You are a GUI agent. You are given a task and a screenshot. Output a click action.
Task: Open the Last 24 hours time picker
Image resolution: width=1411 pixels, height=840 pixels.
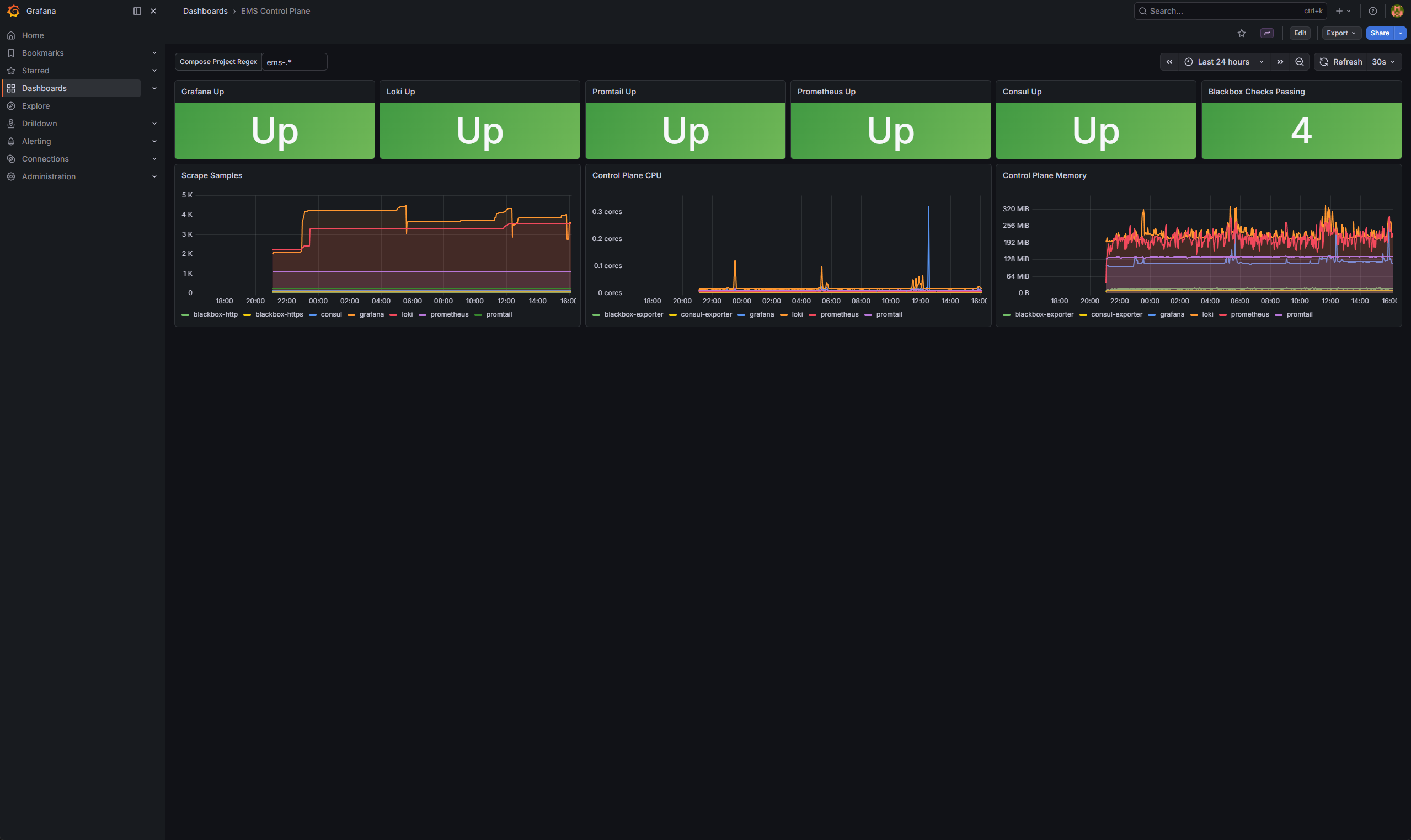(x=1224, y=62)
